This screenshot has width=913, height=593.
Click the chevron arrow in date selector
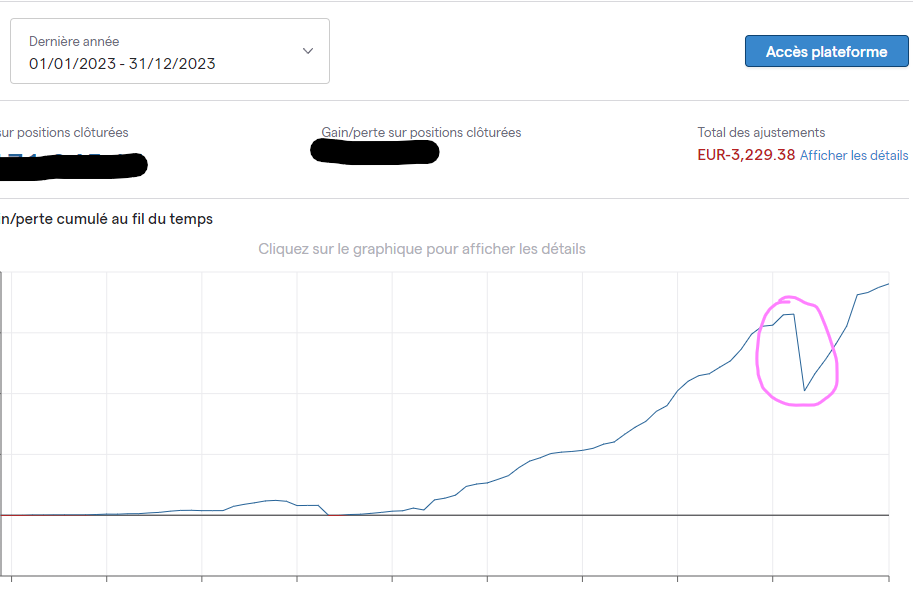[308, 51]
